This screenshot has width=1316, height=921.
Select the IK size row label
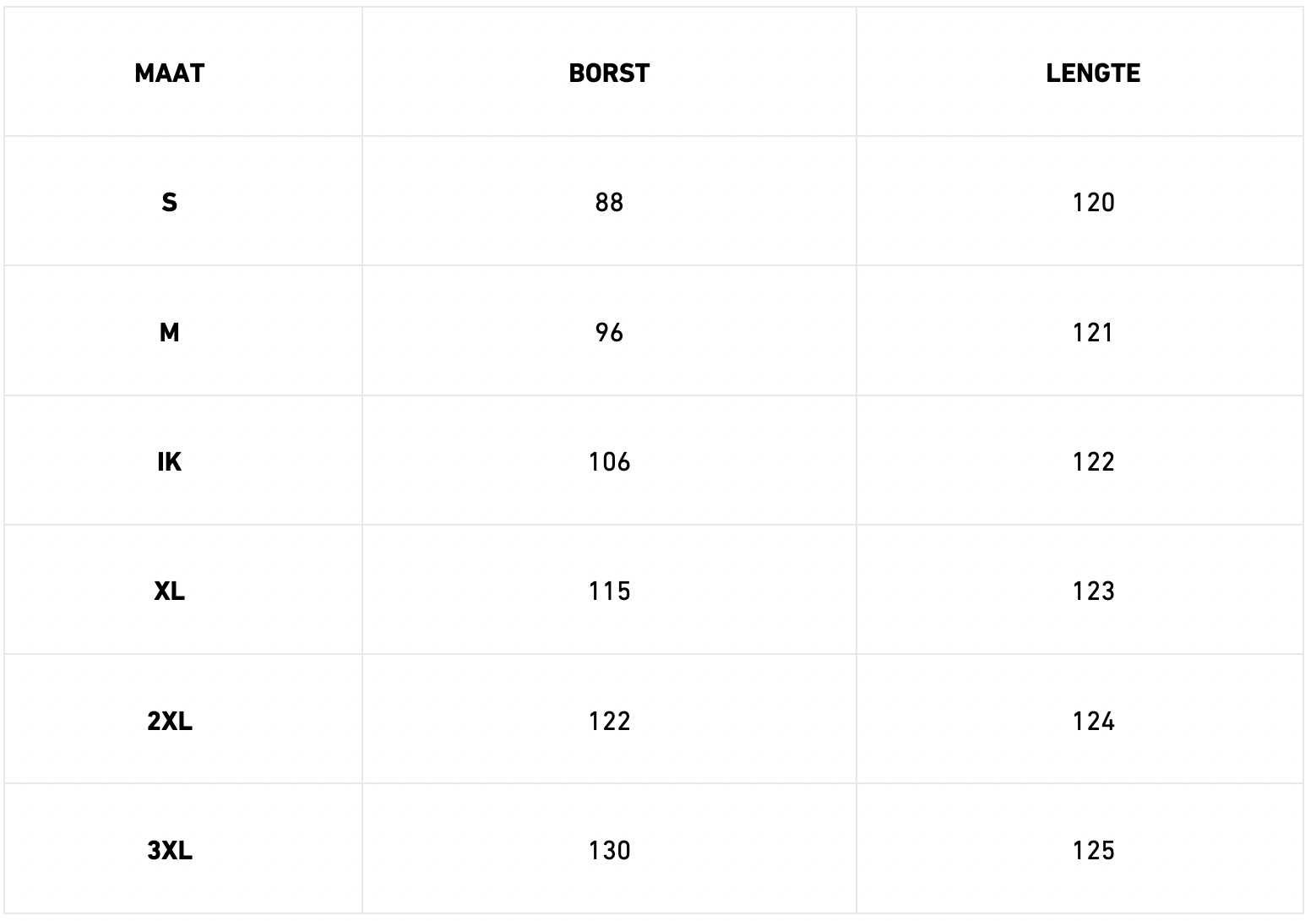(169, 462)
